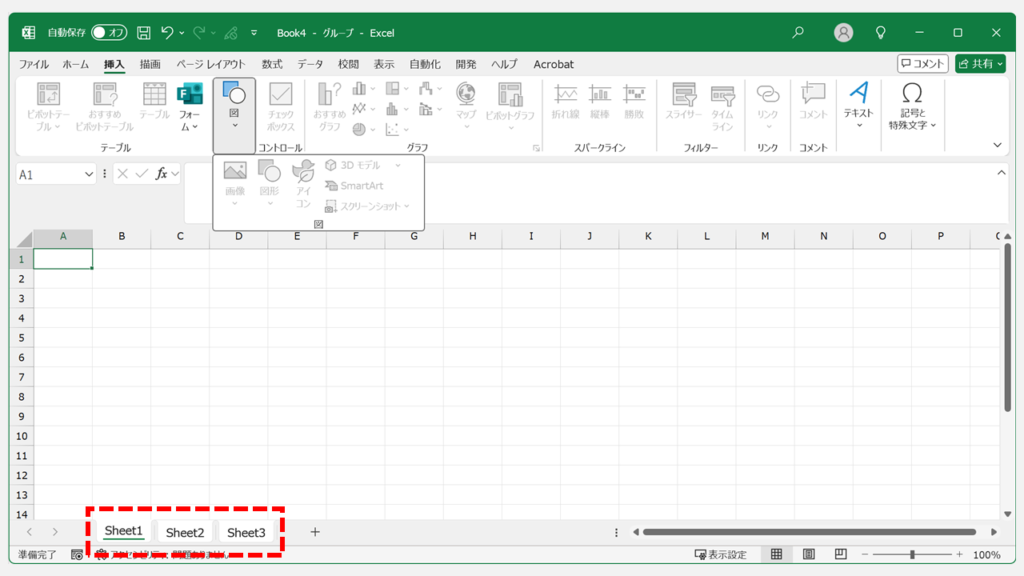This screenshot has height=576, width=1024.
Task: Switch to the ページ レイアウト tab
Action: tap(211, 64)
